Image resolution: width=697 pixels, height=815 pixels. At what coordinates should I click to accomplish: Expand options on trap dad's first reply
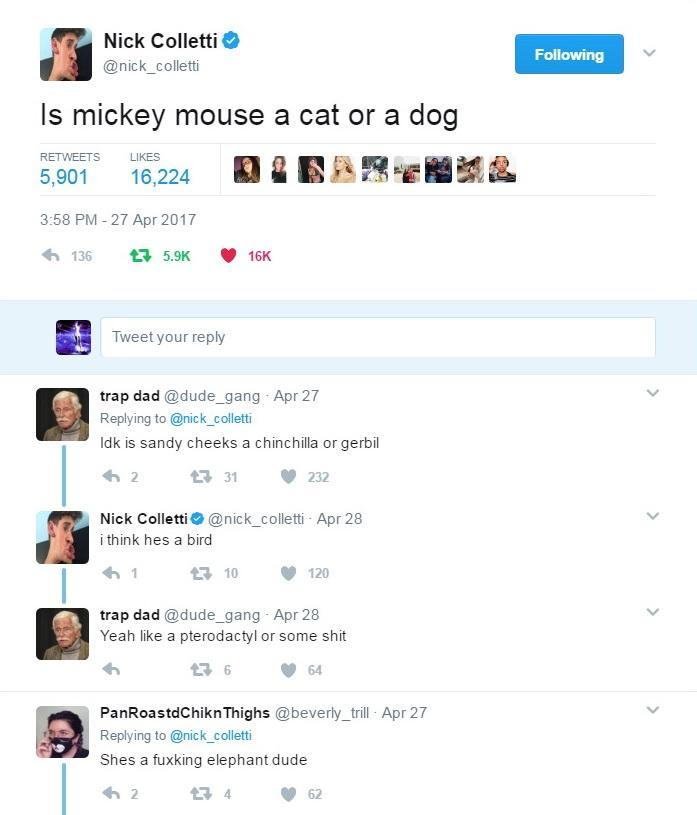pos(653,391)
